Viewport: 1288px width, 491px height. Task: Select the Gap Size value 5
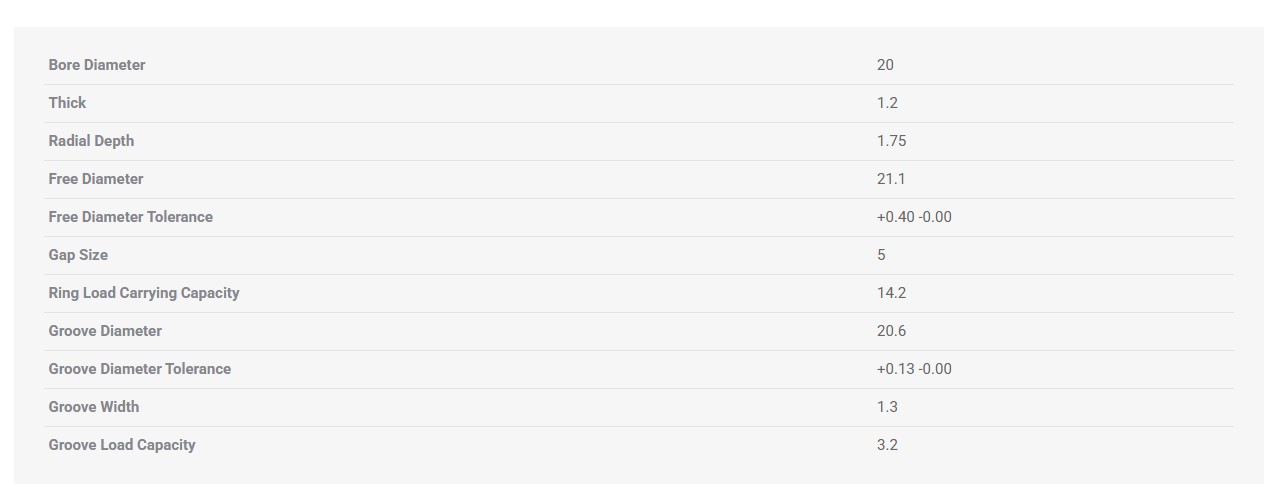(x=881, y=255)
